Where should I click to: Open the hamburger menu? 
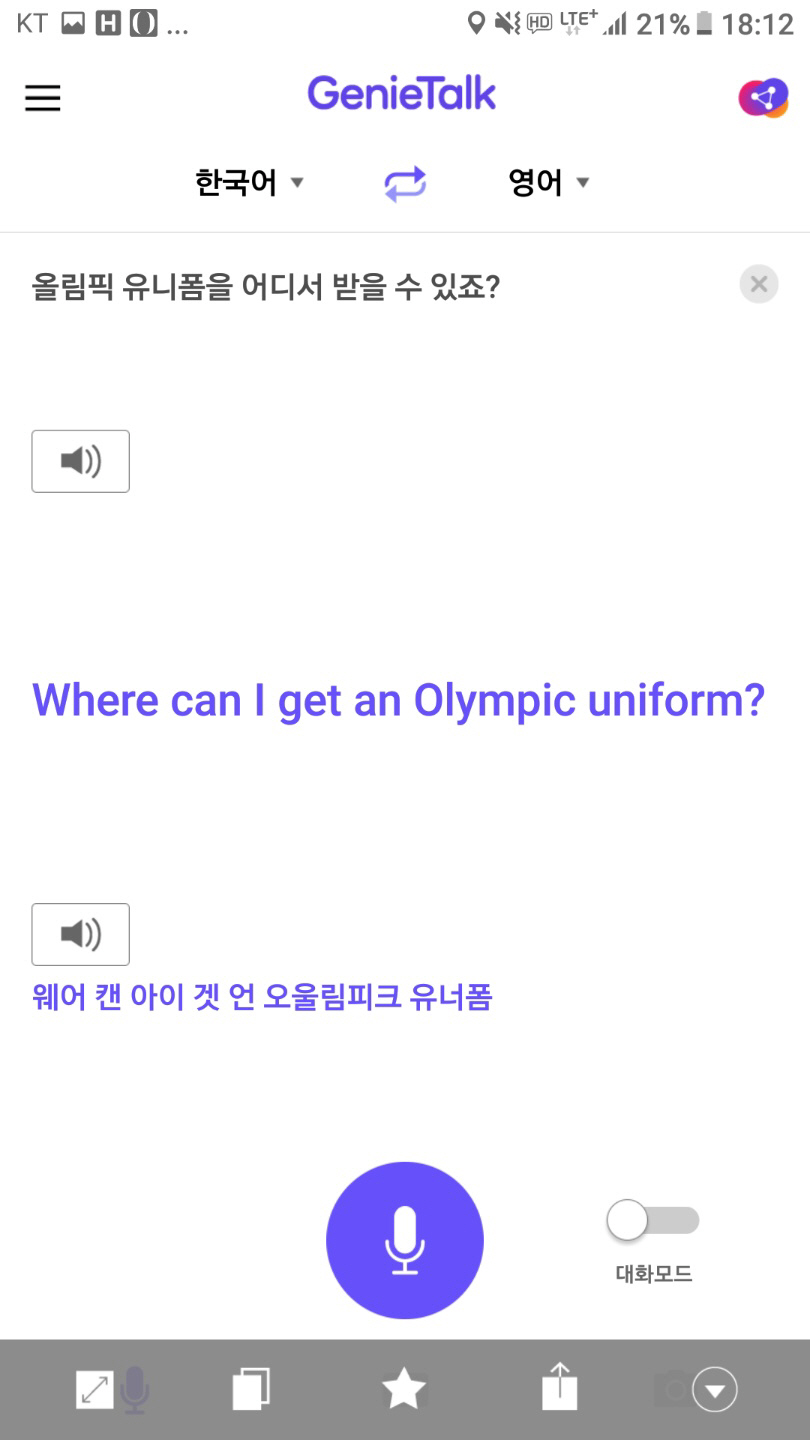point(43,97)
